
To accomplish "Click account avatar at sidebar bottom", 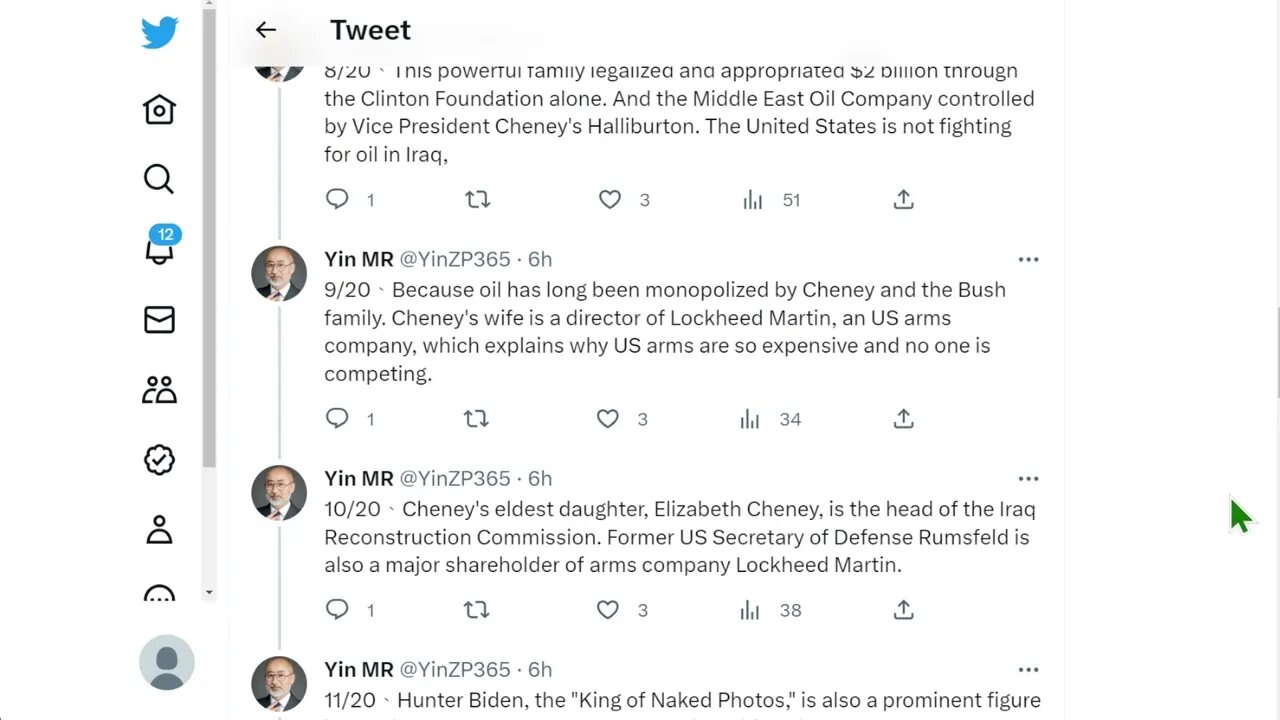I will (x=166, y=662).
